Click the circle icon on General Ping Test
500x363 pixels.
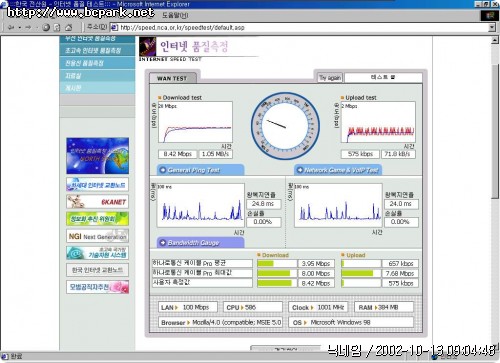(x=163, y=170)
